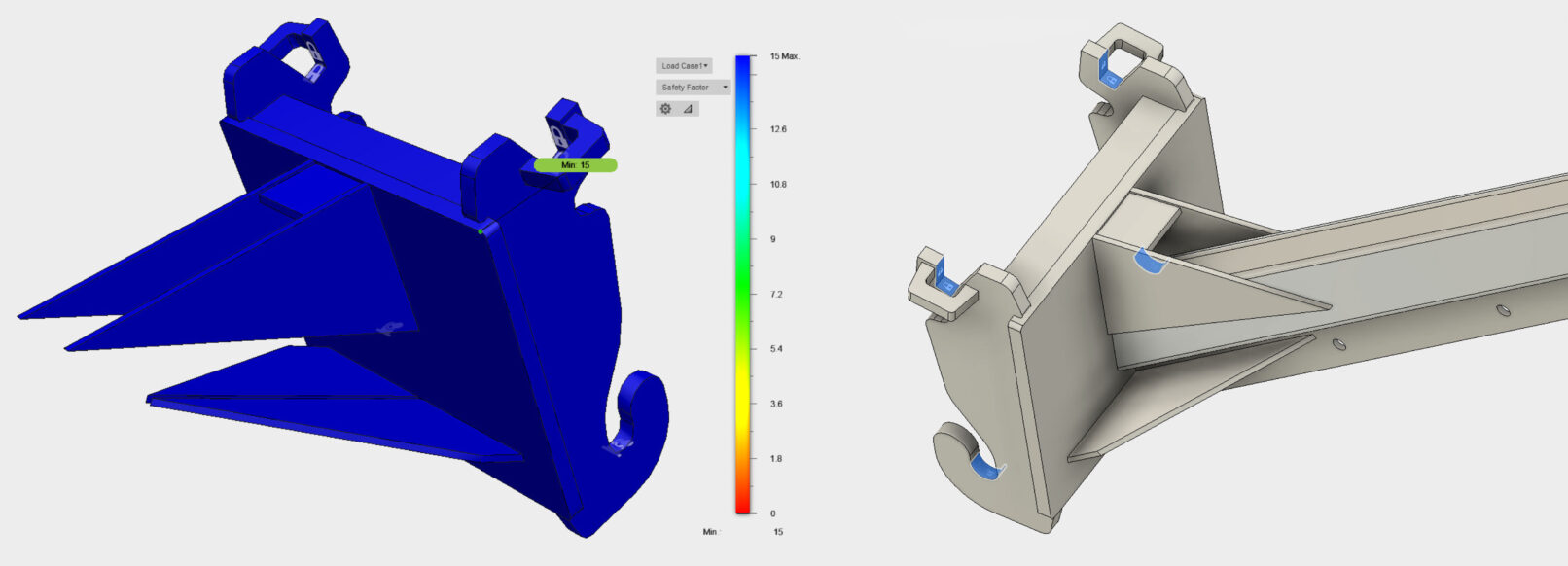This screenshot has width=1568, height=566.
Task: Click the red bottom of the legend bar
Action: coord(743,504)
